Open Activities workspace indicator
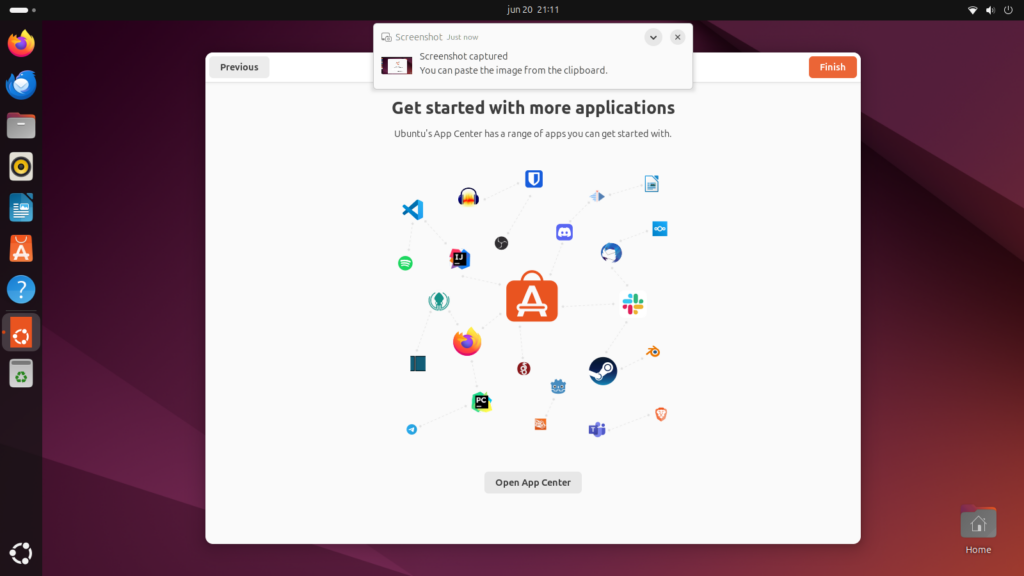This screenshot has height=576, width=1024. (23, 10)
